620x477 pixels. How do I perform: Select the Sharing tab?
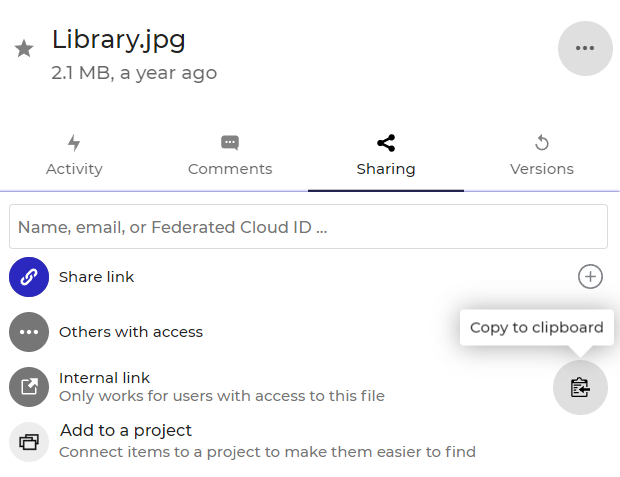[x=385, y=156]
